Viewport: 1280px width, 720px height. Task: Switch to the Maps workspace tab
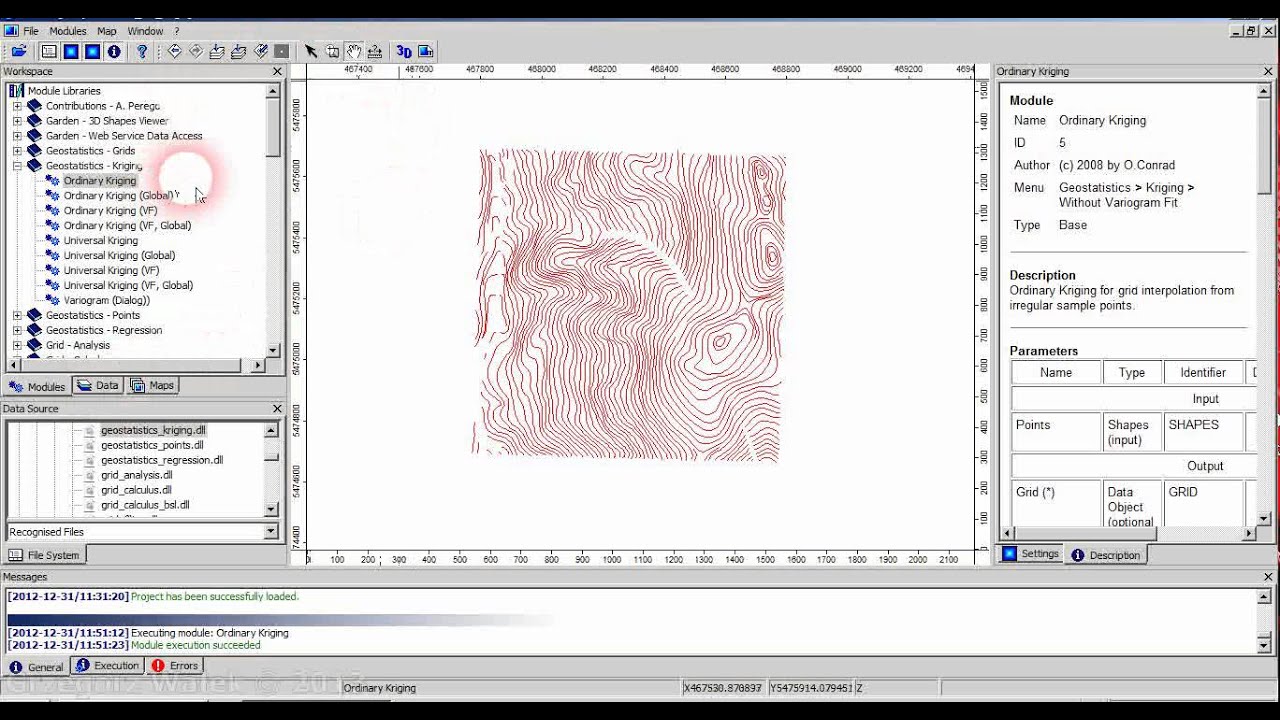coord(153,386)
